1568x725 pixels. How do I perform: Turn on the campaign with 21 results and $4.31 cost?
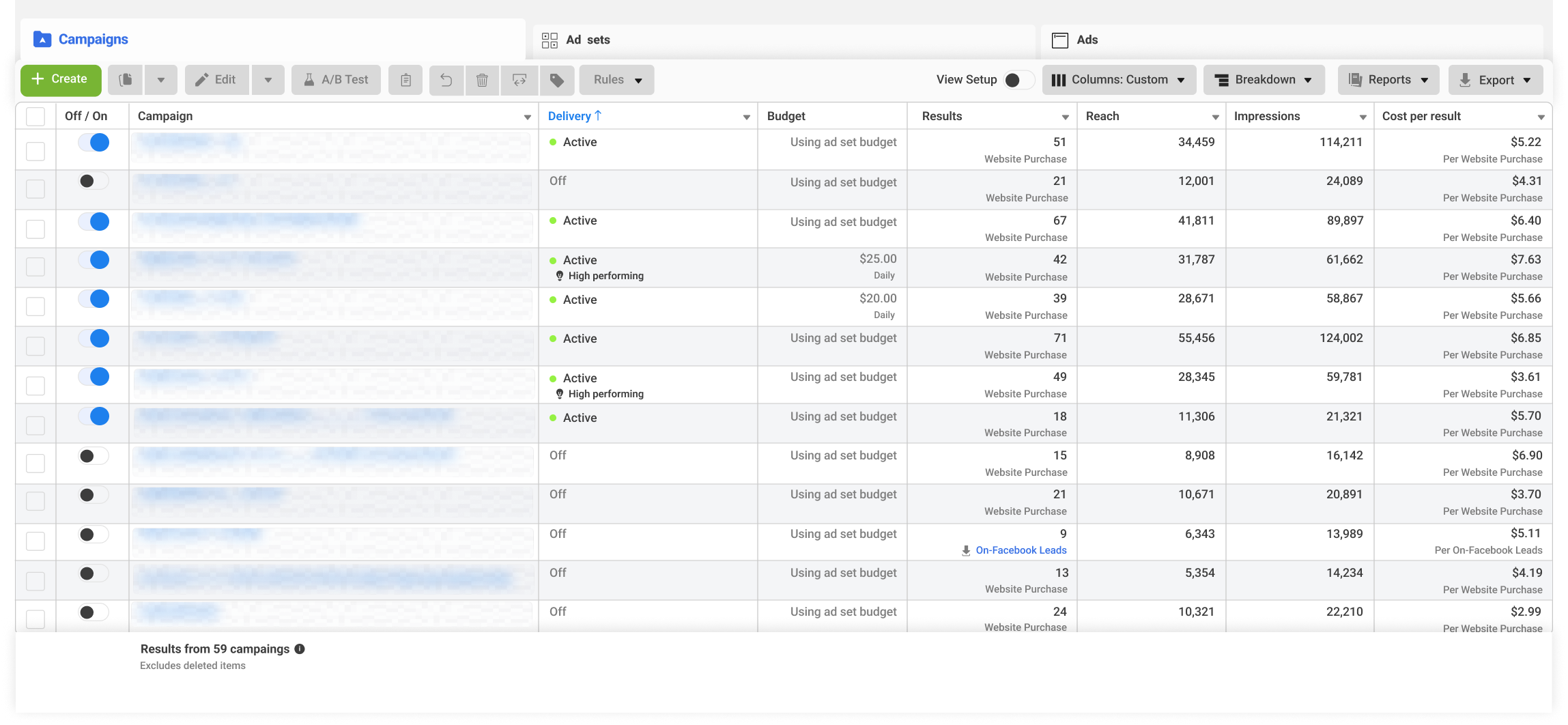[x=94, y=181]
